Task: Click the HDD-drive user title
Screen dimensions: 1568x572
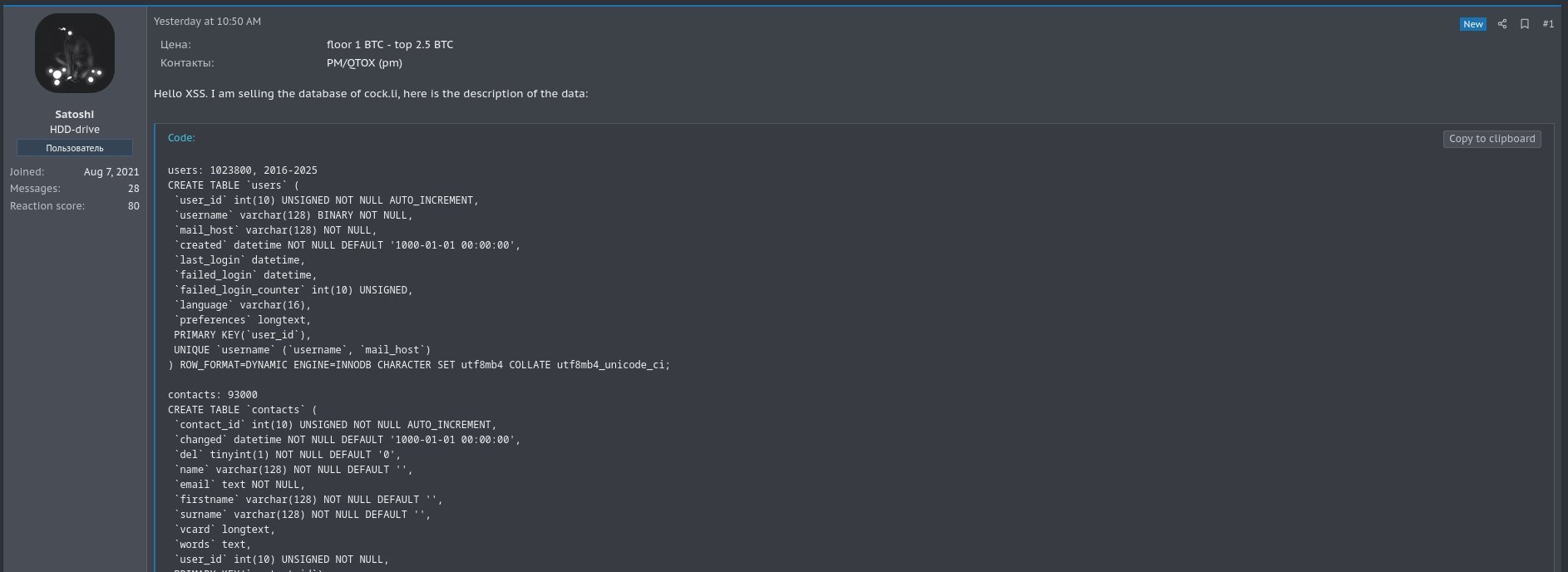Action: click(75, 130)
